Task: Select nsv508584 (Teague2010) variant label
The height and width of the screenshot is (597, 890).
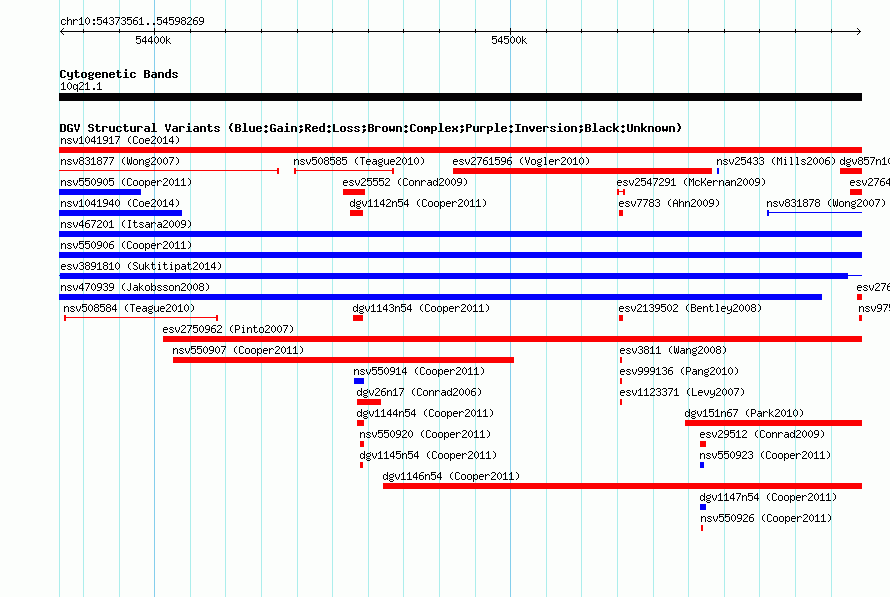Action: pyautogui.click(x=129, y=308)
